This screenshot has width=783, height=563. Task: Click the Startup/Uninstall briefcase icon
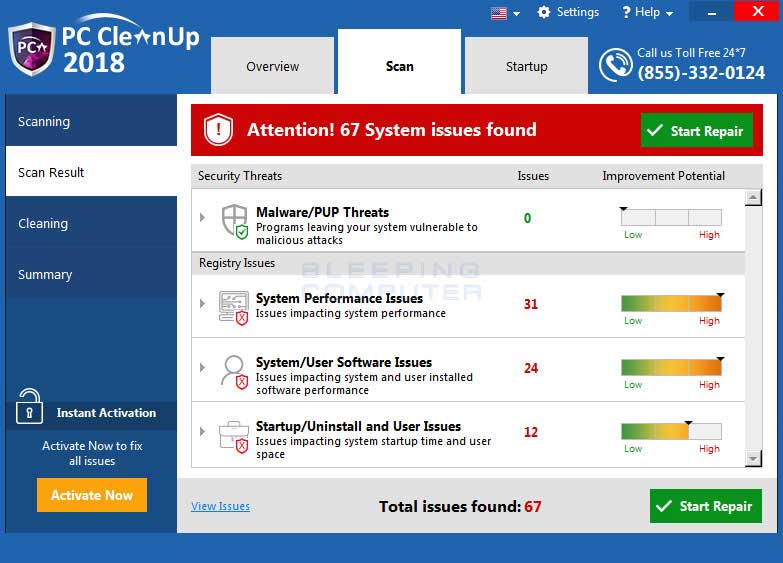234,437
